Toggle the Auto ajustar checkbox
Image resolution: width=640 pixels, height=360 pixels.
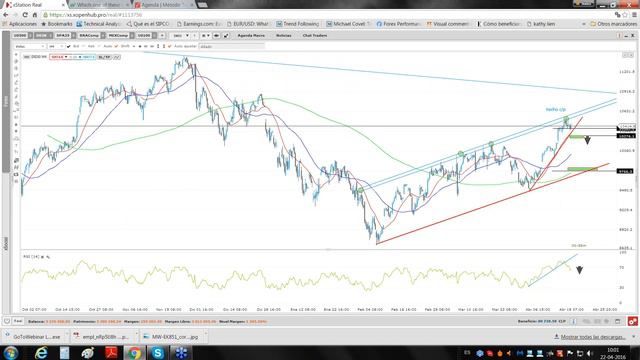(x=170, y=47)
